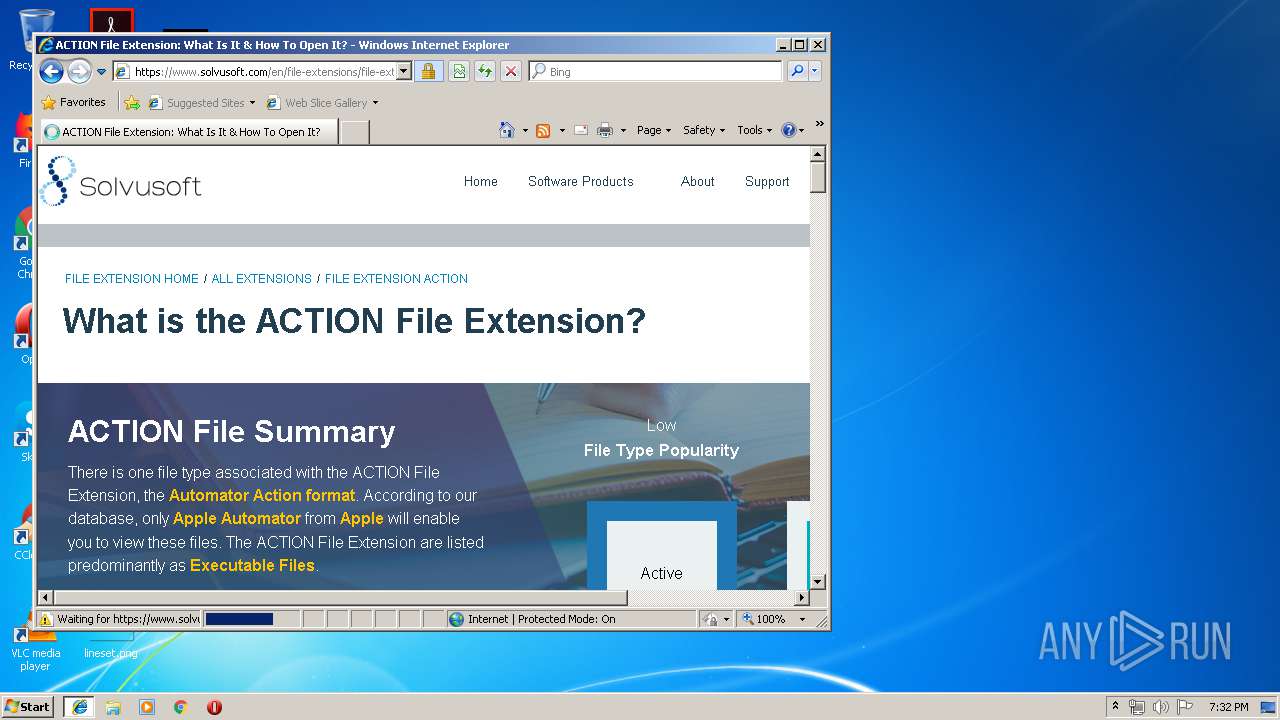Expand command bar overflow chevron

819,125
